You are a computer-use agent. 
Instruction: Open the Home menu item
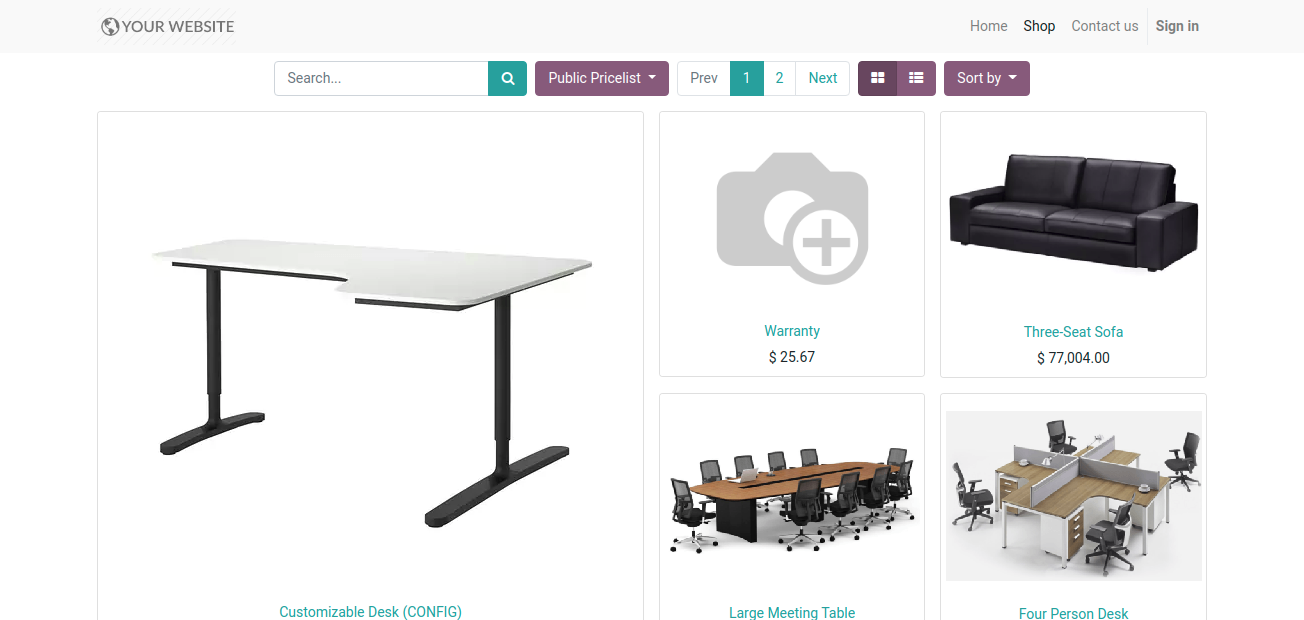pos(988,26)
